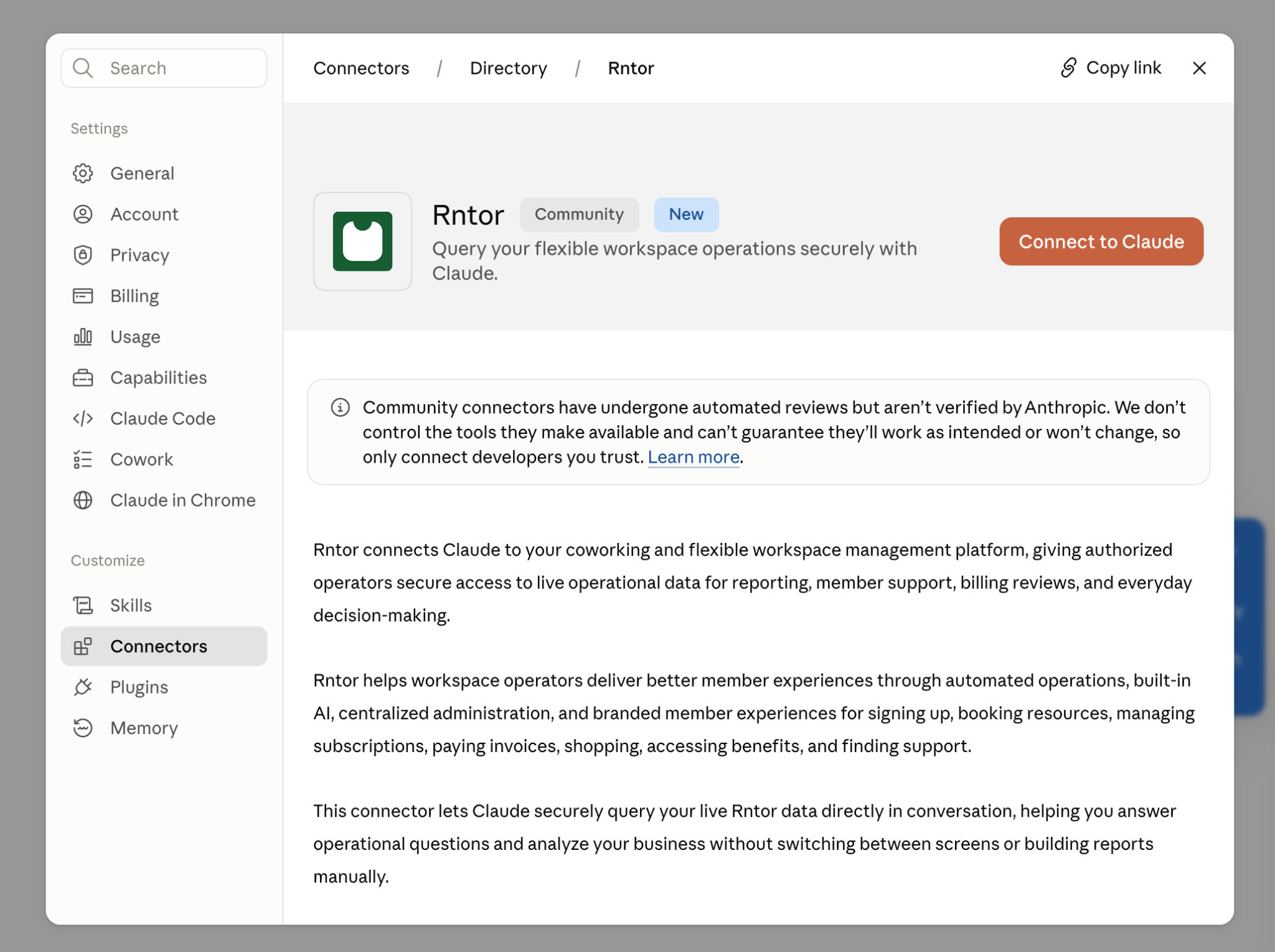Click the 'Community connectors have undergone' notice text
The image size is (1275, 952).
(x=774, y=432)
